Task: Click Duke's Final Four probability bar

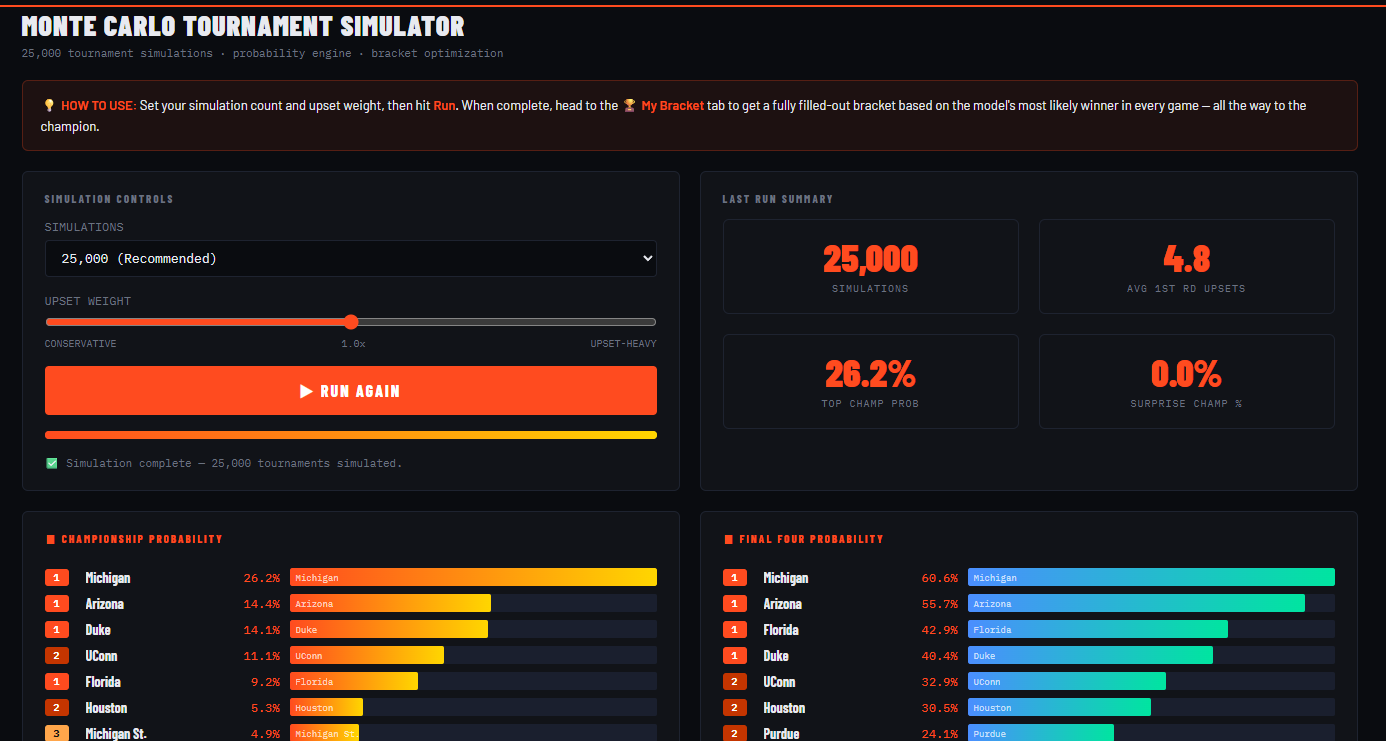Action: pos(1090,656)
